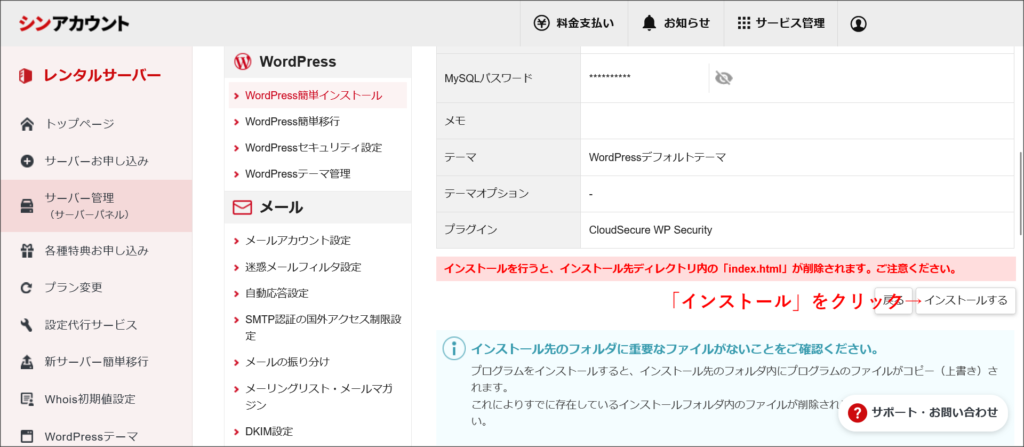The width and height of the screenshot is (1024, 447).
Task: Click the 戻る button
Action: click(x=893, y=301)
